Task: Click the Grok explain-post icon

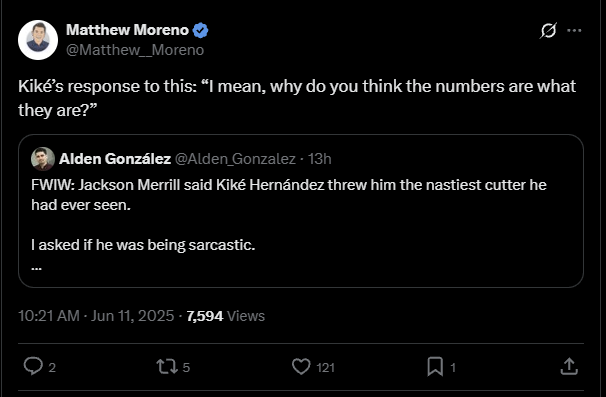Action: [548, 31]
